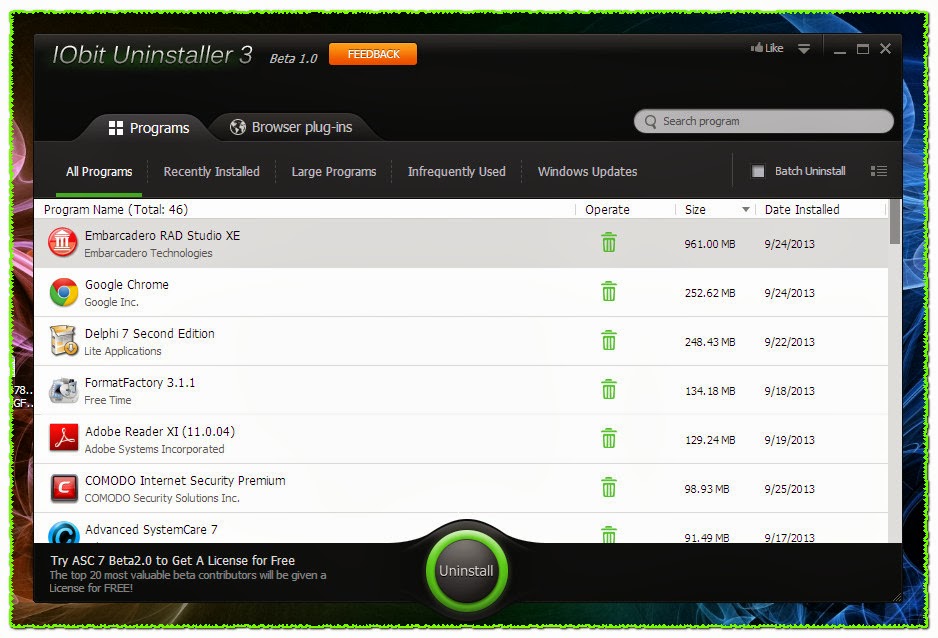
Task: Click the Operate column header
Action: (607, 210)
